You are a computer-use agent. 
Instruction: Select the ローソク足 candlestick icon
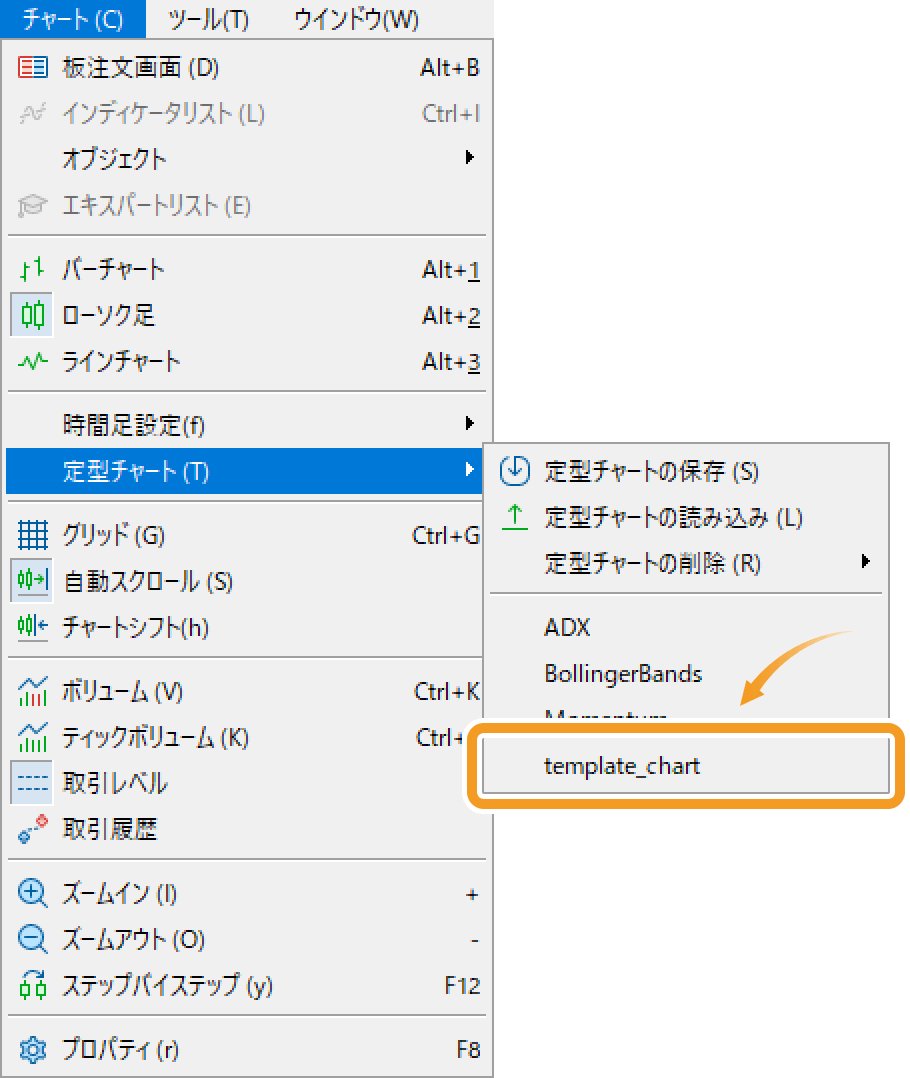tap(32, 315)
